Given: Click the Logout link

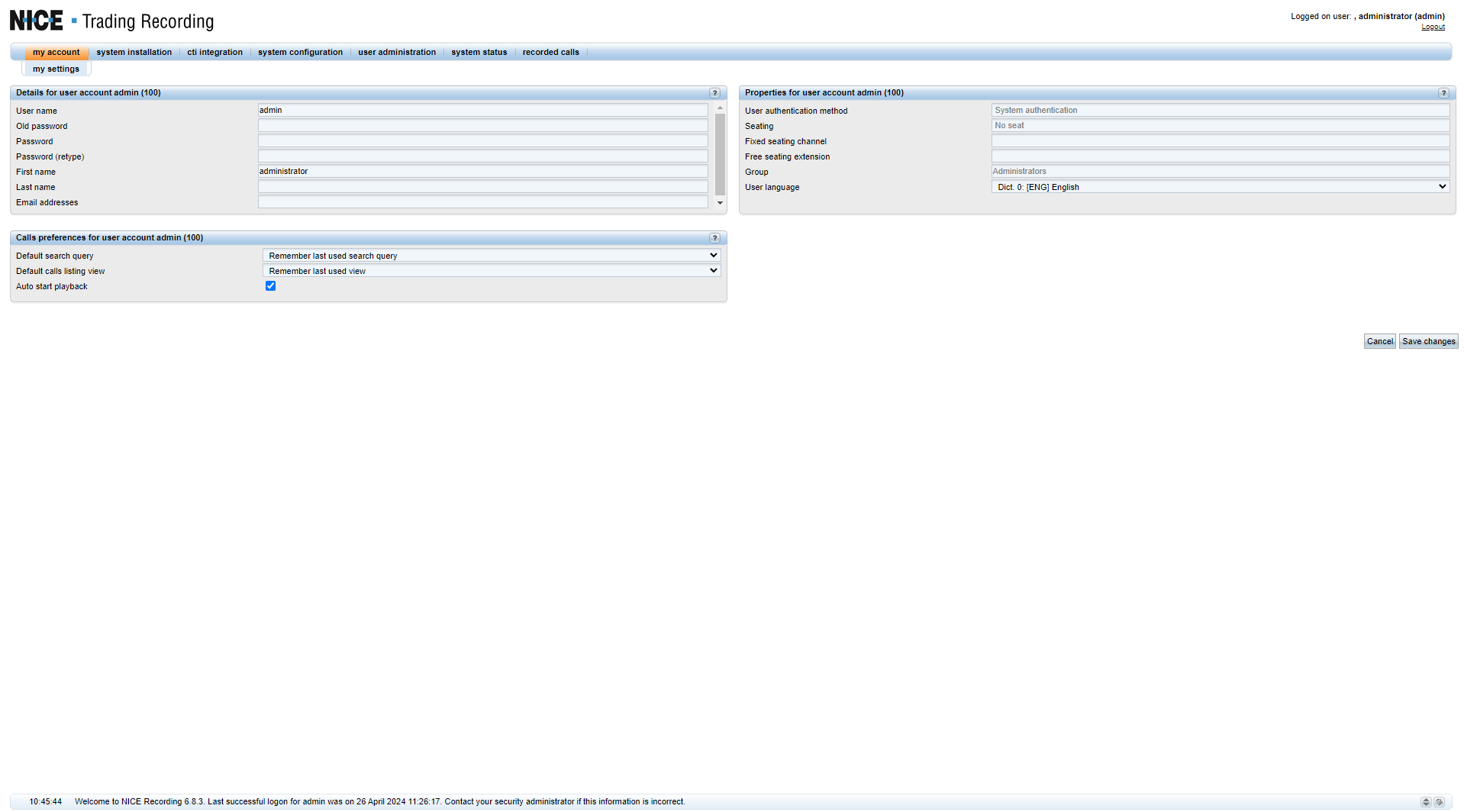Looking at the screenshot, I should pos(1433,27).
